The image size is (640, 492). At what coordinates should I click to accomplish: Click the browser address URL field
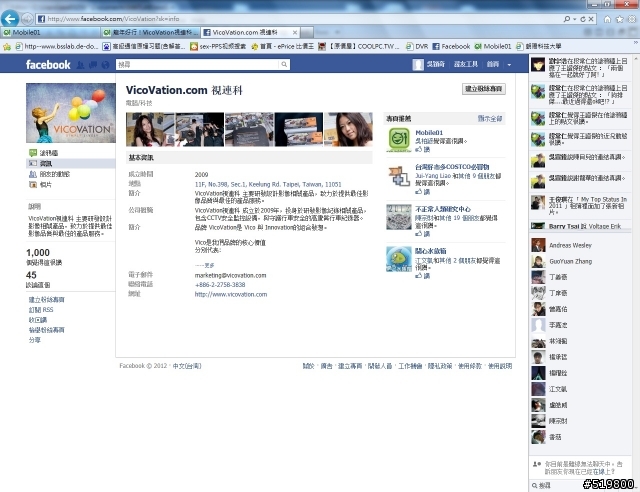298,19
